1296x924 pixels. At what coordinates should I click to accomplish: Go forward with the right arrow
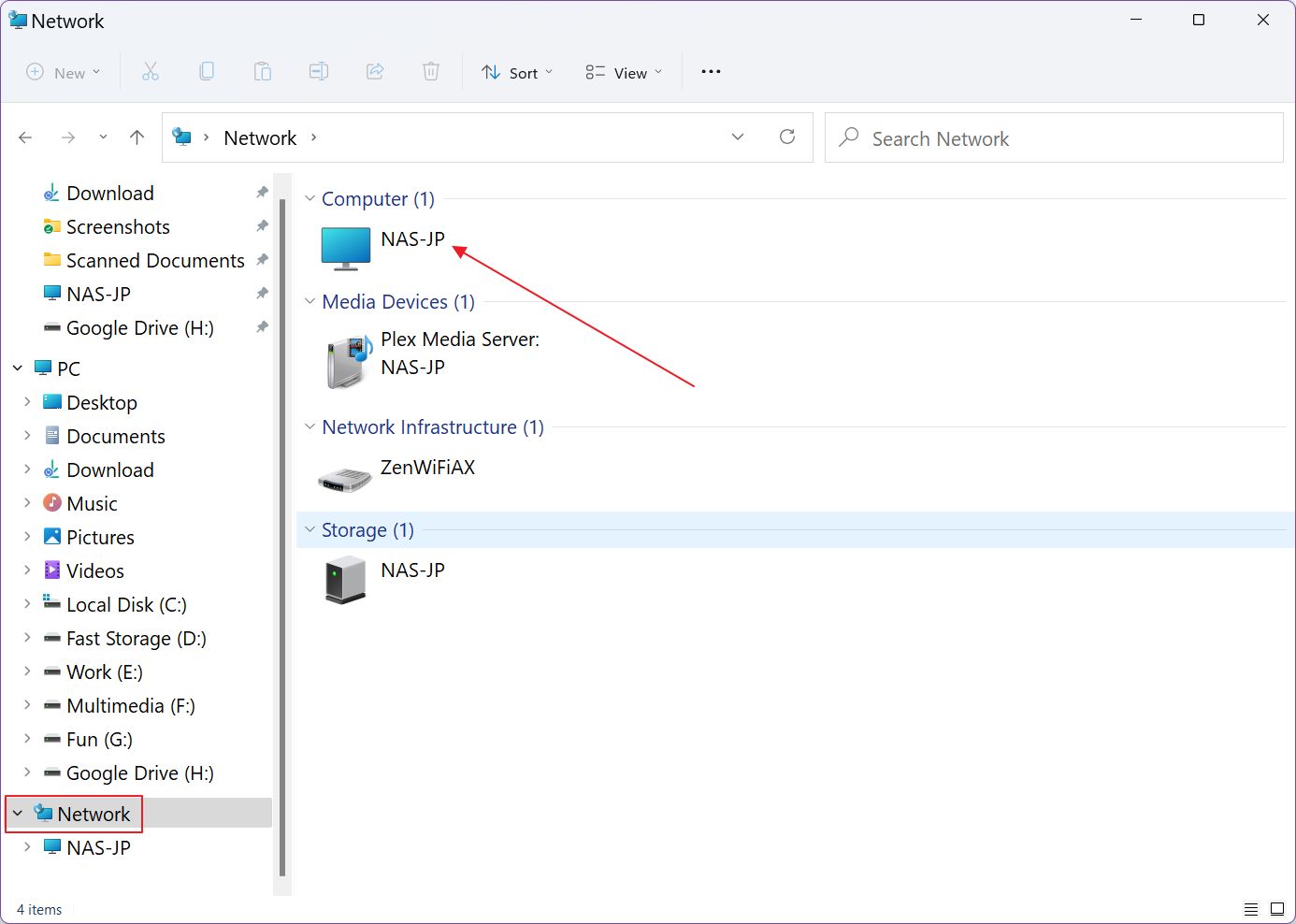pyautogui.click(x=68, y=137)
